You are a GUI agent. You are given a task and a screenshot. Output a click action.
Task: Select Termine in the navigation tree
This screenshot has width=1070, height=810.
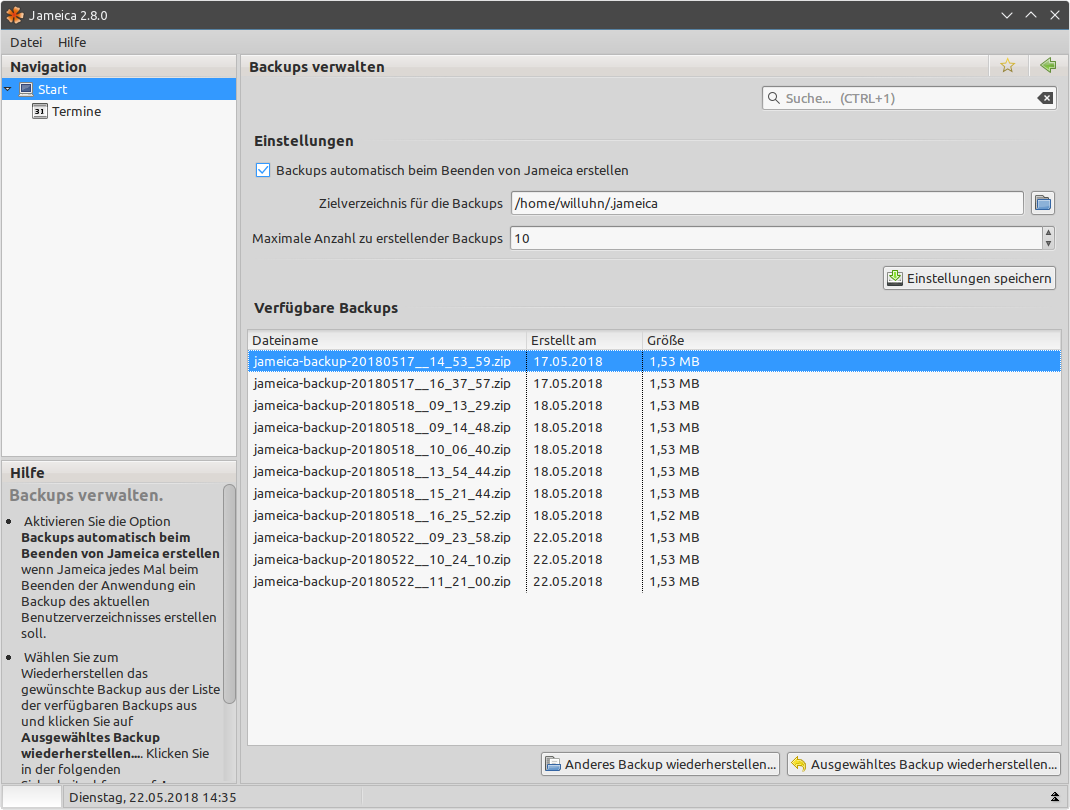pos(76,111)
